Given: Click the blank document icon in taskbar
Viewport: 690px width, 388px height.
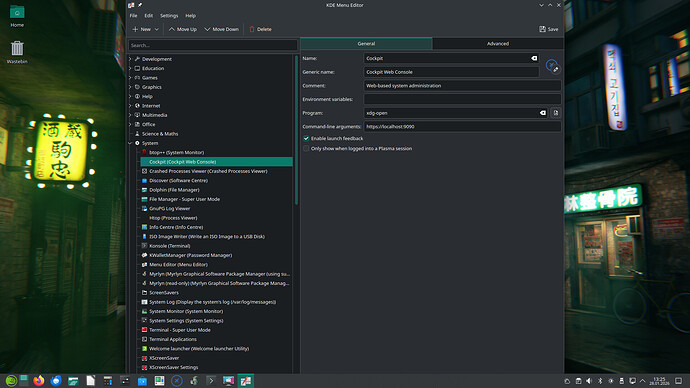Looking at the screenshot, I should tap(91, 381).
